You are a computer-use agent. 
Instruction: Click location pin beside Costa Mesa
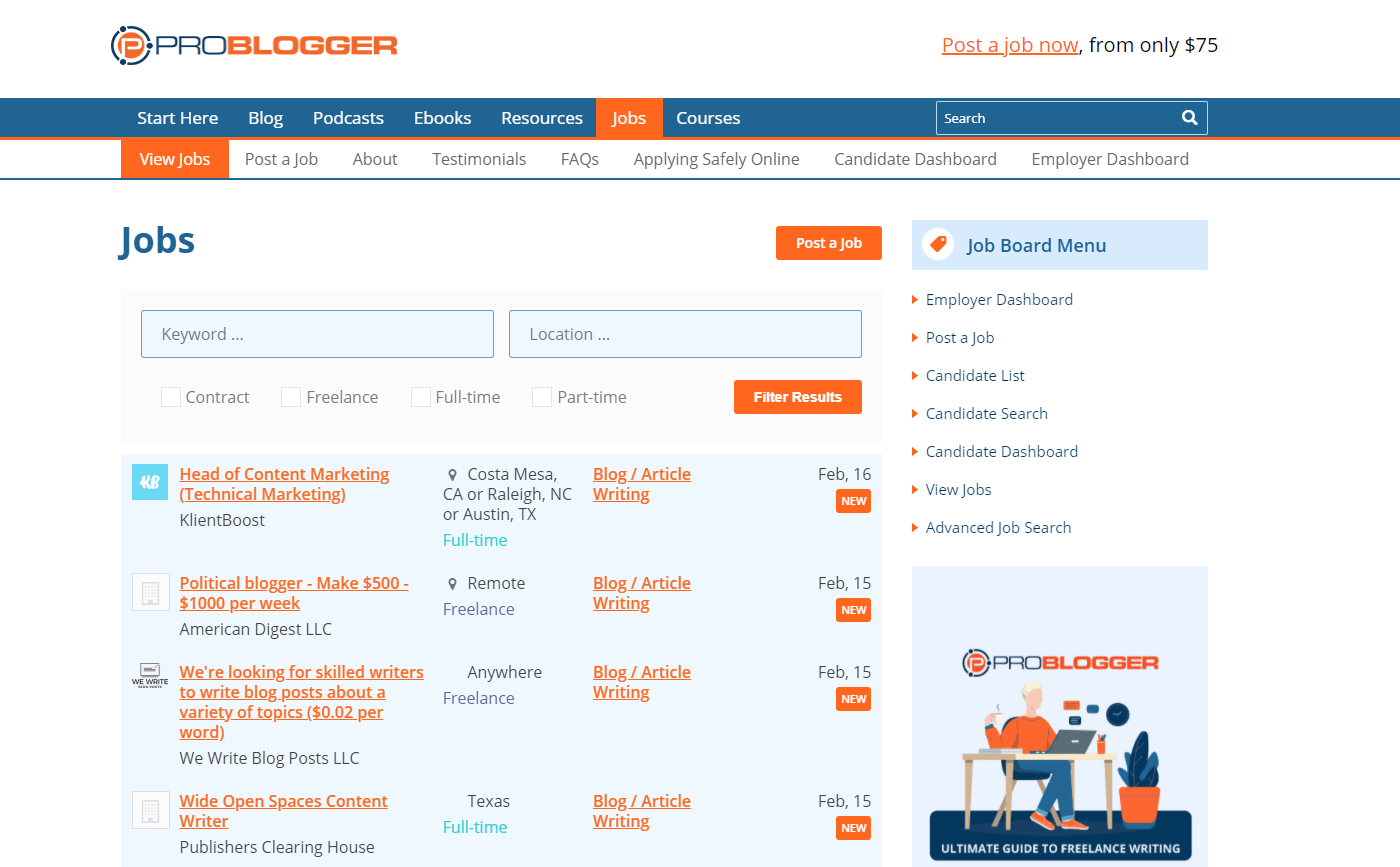(453, 475)
